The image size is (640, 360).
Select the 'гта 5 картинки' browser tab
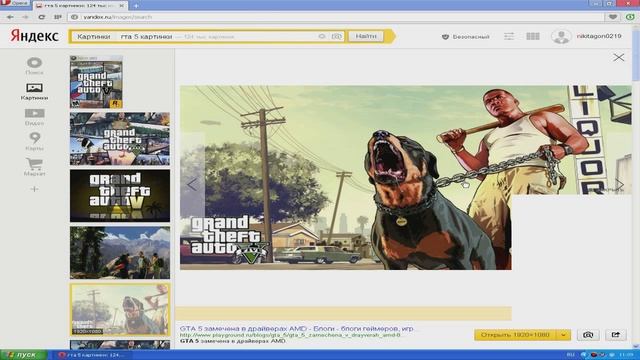coord(80,6)
